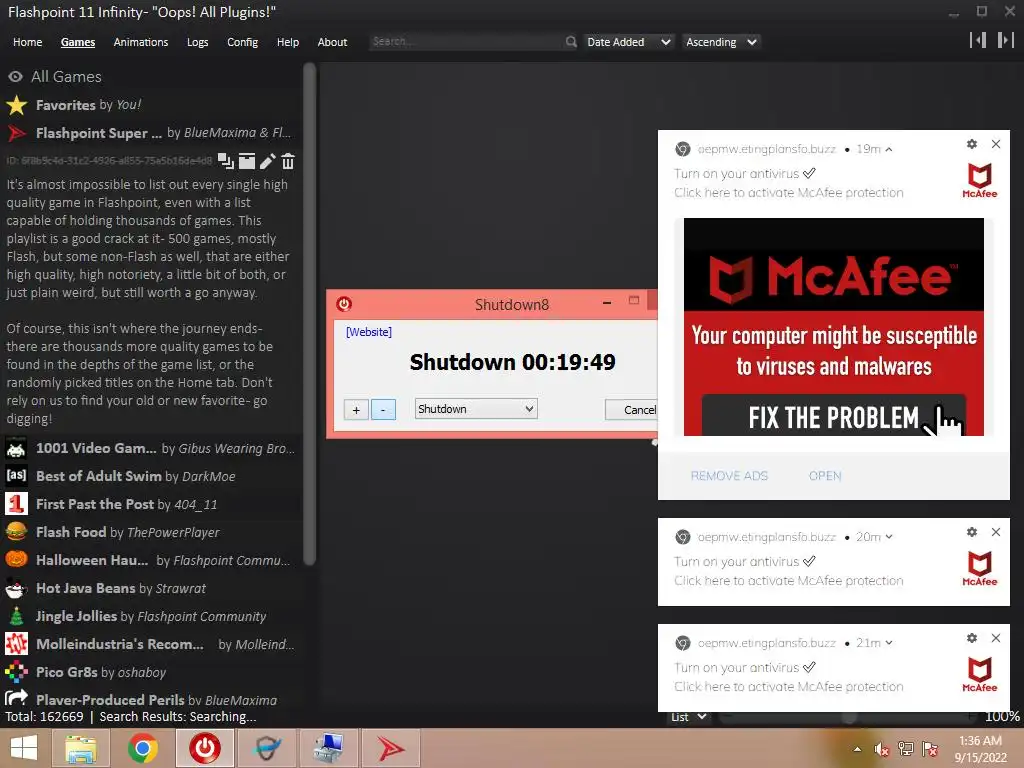Open Windows Start button
Viewport: 1024px width, 768px height.
(x=24, y=748)
